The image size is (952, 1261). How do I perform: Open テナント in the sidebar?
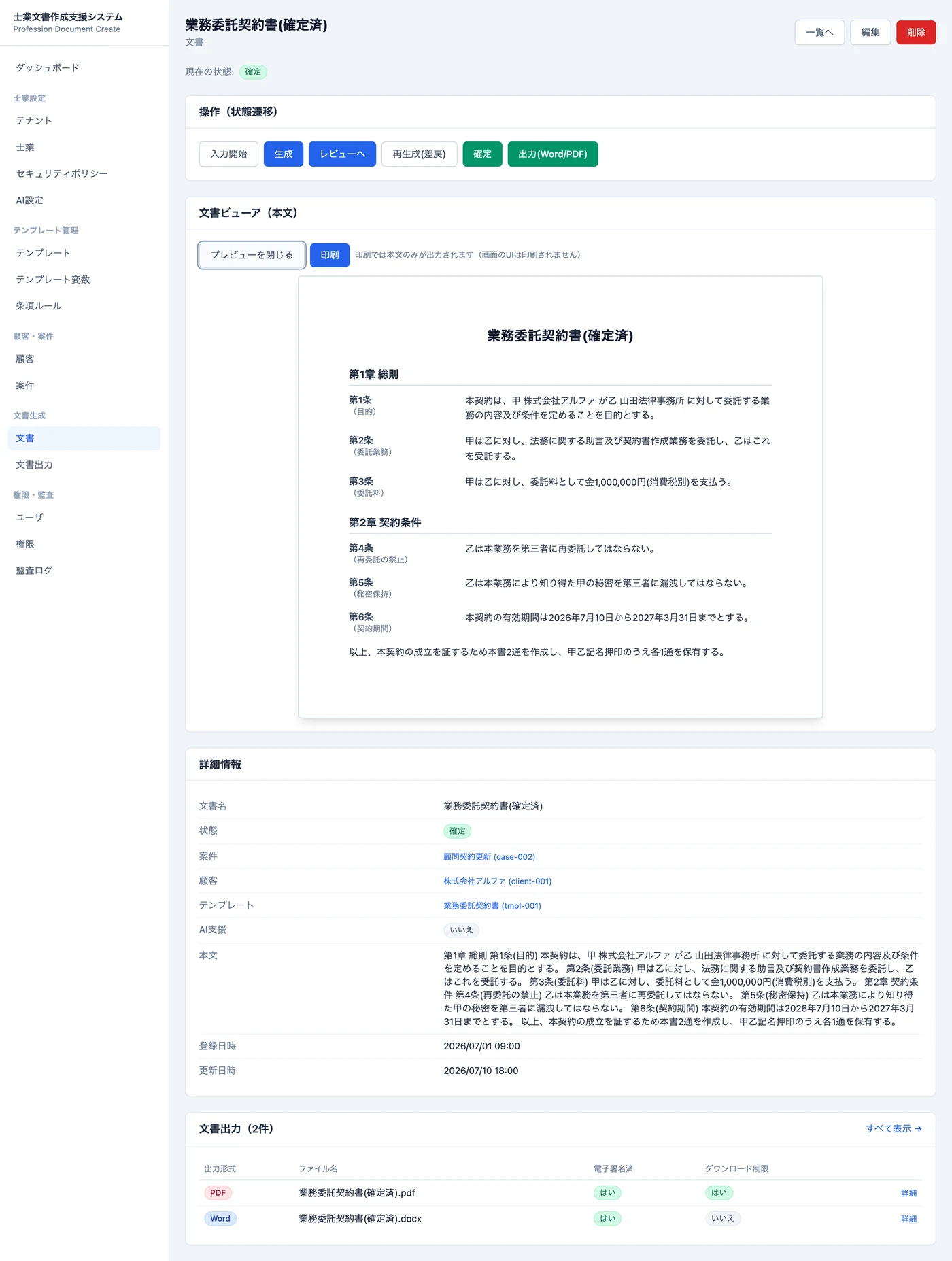click(84, 121)
